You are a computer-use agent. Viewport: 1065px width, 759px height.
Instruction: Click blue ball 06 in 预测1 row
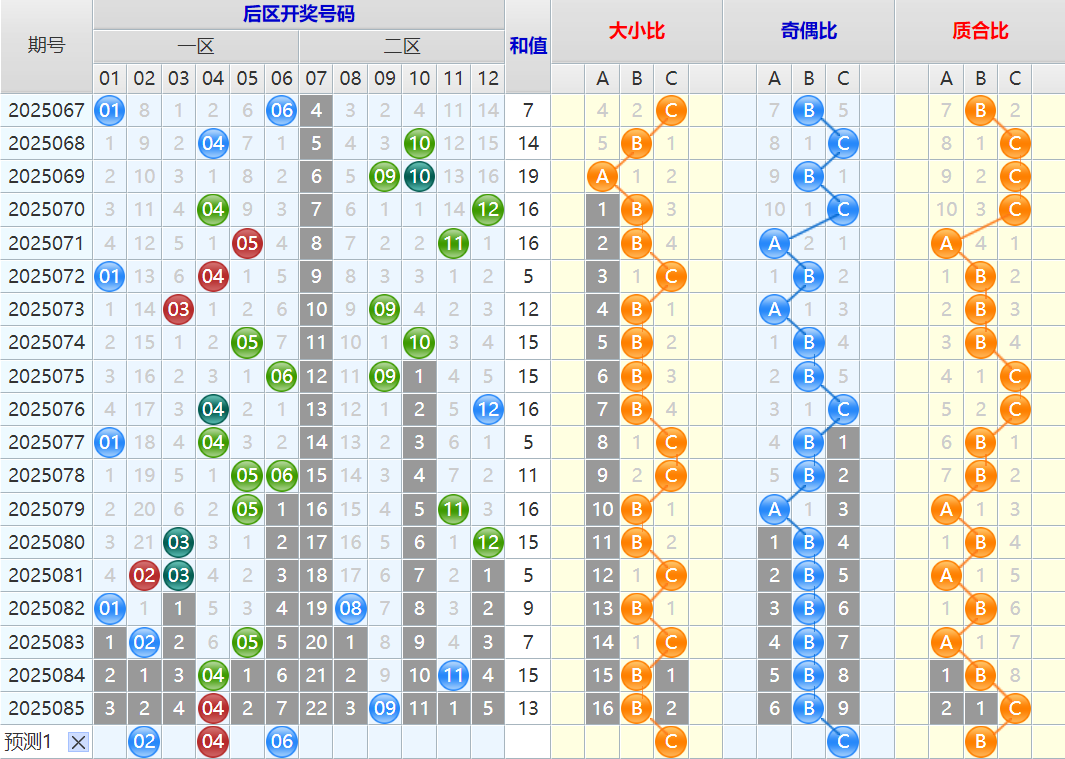[281, 741]
